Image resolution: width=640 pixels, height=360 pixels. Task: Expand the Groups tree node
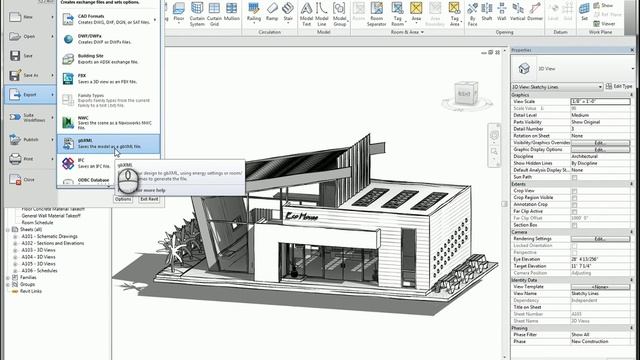point(8,284)
